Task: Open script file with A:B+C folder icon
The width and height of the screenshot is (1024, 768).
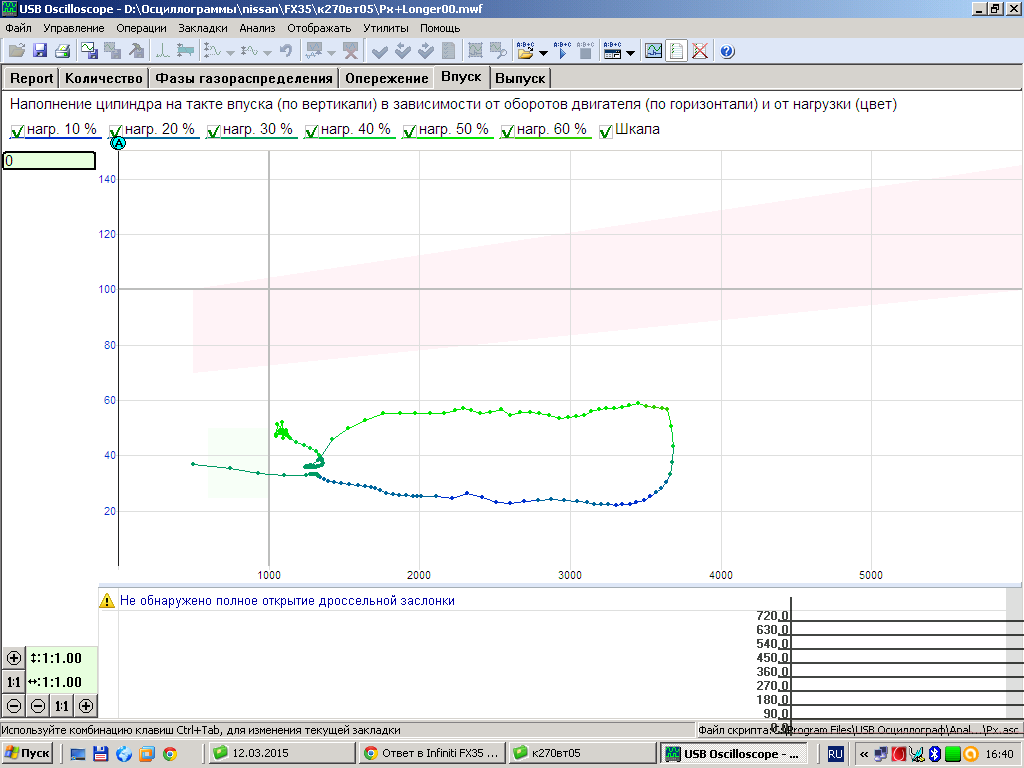Action: (x=525, y=51)
